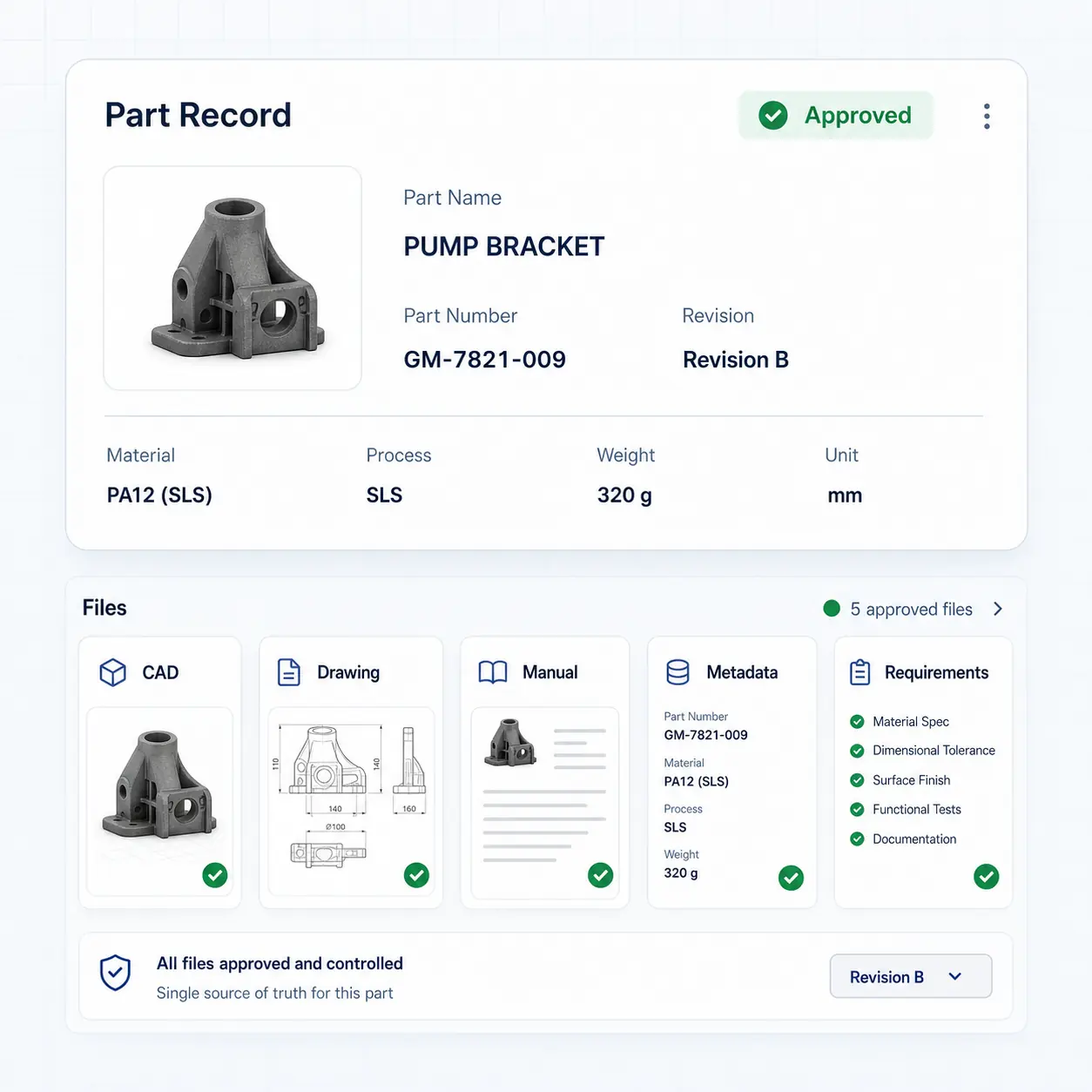Click the Drawing document icon
Image resolution: width=1092 pixels, height=1092 pixels.
coord(289,672)
